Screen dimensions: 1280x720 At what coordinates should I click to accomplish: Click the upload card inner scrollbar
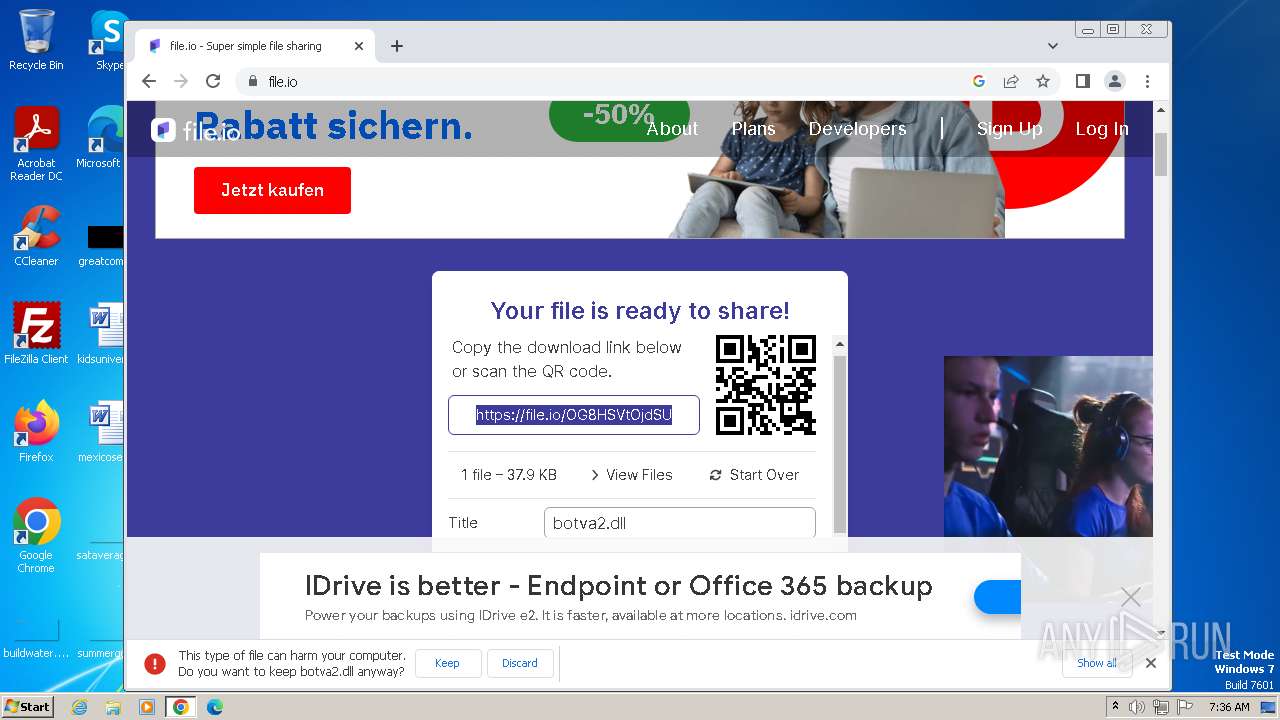coord(840,443)
